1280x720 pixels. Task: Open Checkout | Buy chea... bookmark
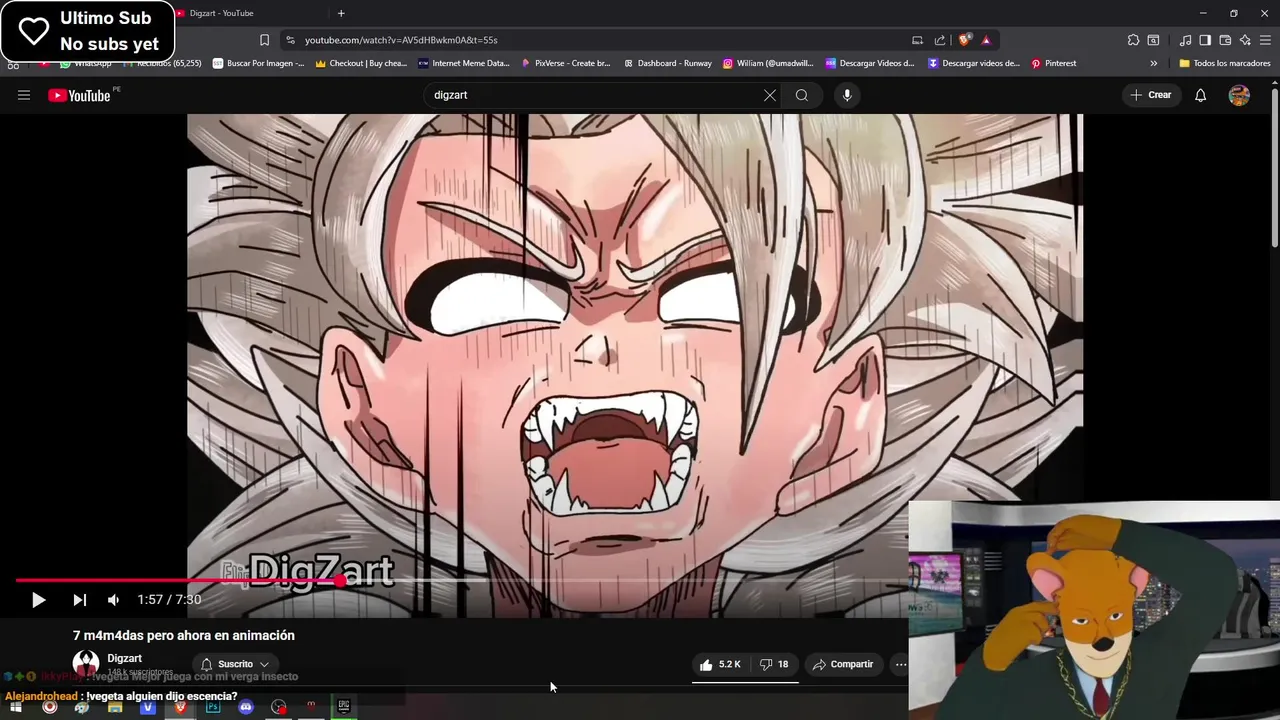point(361,63)
